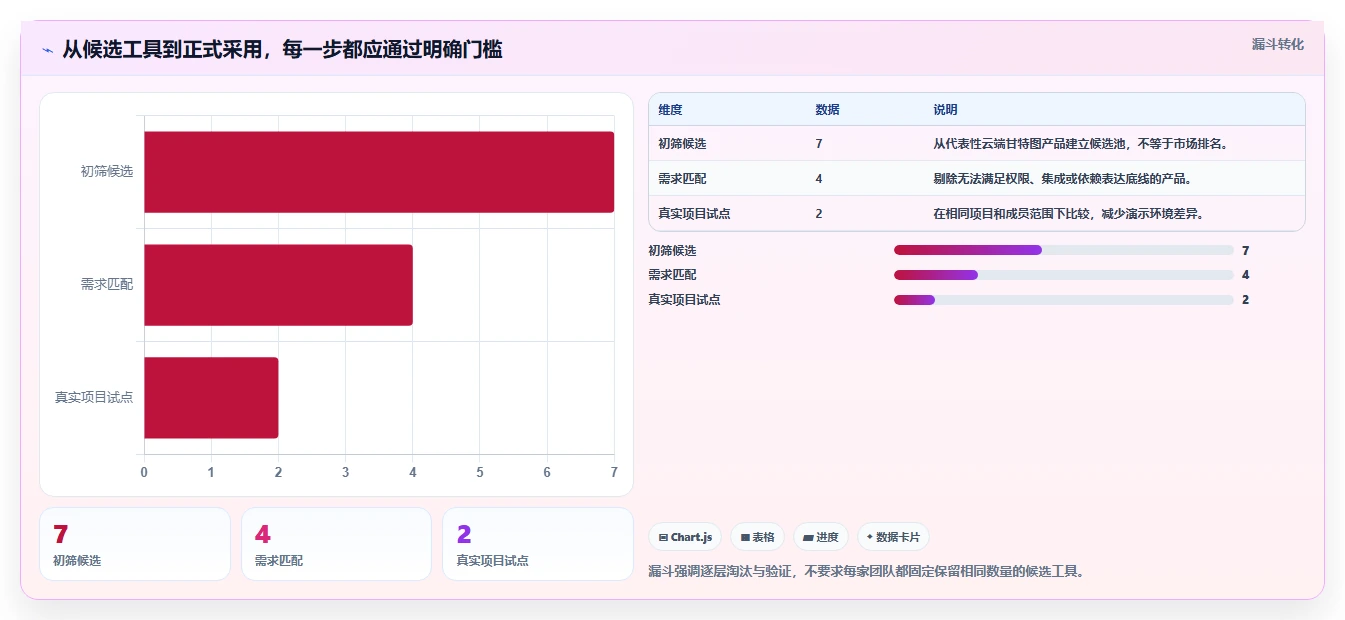Click the x-axis tick labeled 3
The height and width of the screenshot is (620, 1345).
[x=346, y=472]
